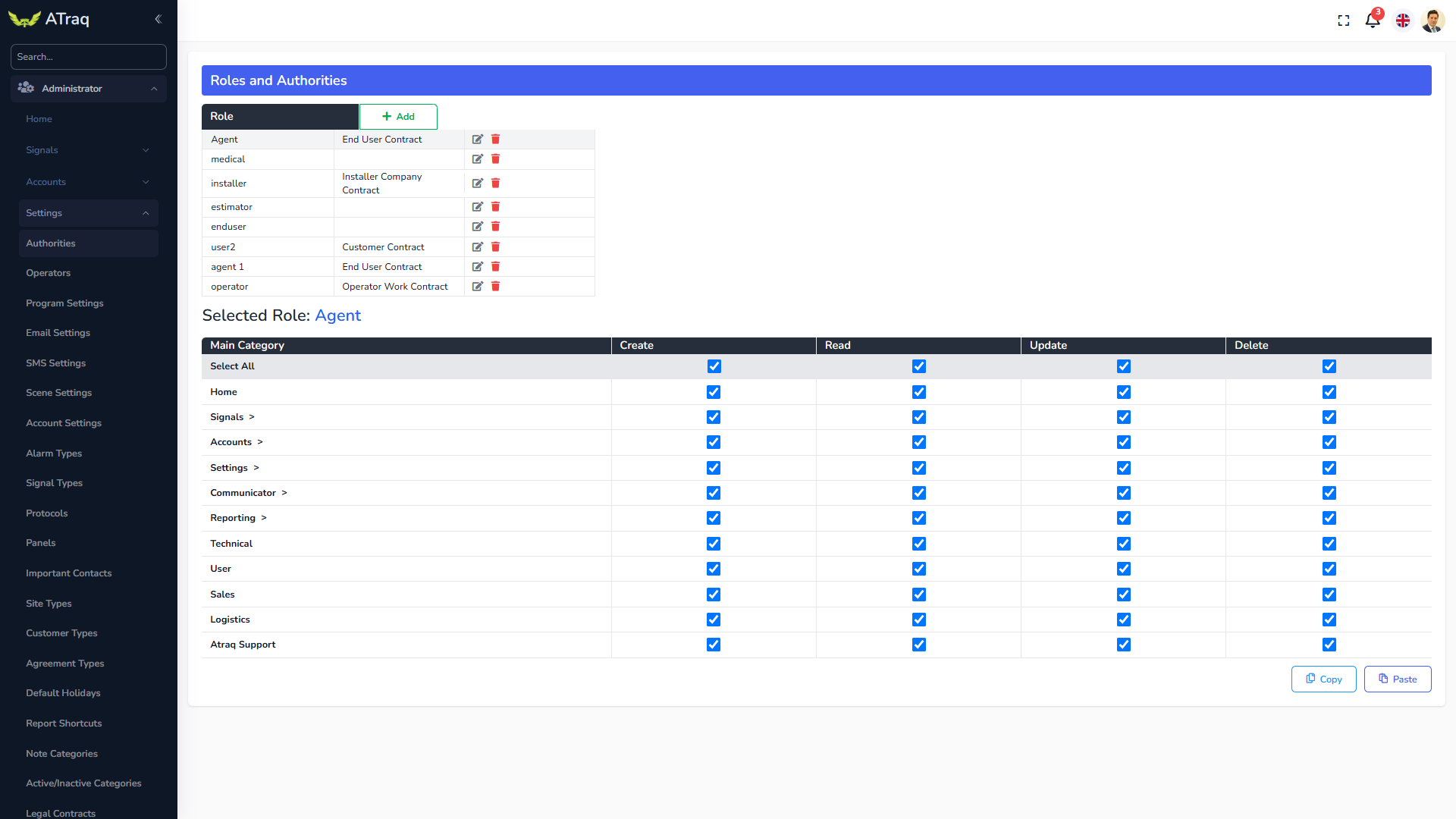This screenshot has width=1456, height=819.
Task: Click the sidebar search field
Action: (x=88, y=57)
